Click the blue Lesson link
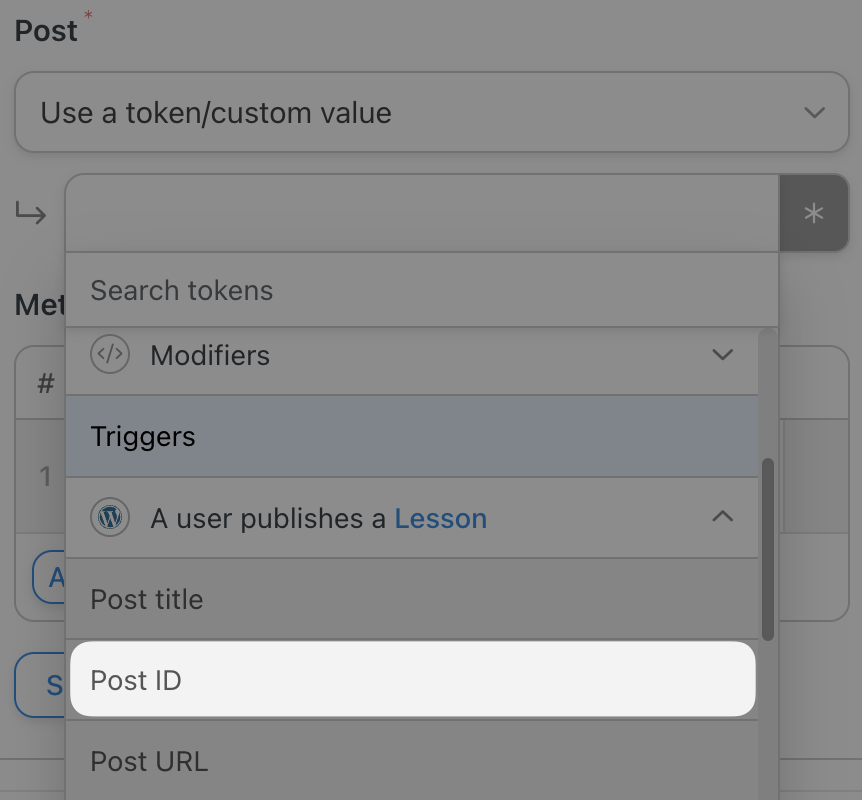The image size is (862, 800). pyautogui.click(x=440, y=518)
